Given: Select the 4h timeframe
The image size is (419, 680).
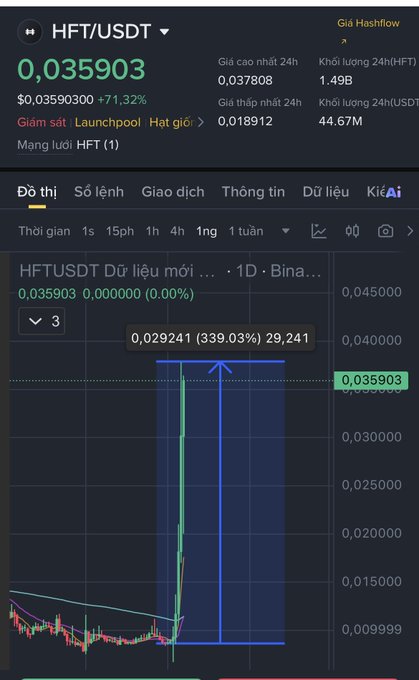Looking at the screenshot, I should pos(177,231).
